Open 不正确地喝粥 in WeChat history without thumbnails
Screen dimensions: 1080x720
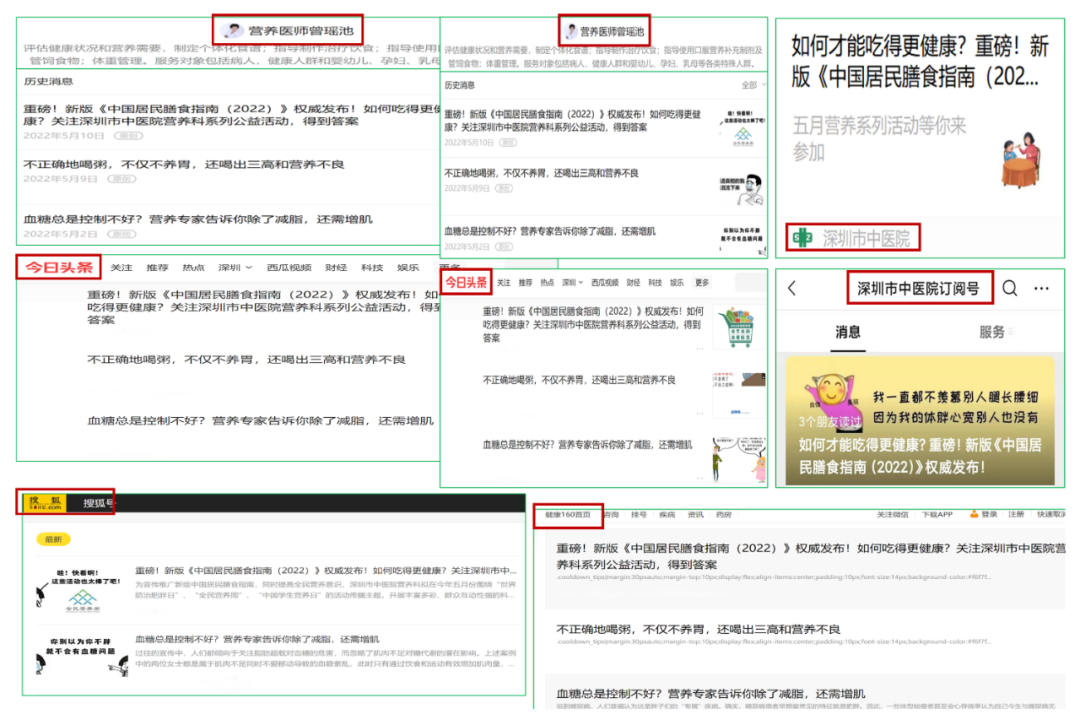click(183, 165)
